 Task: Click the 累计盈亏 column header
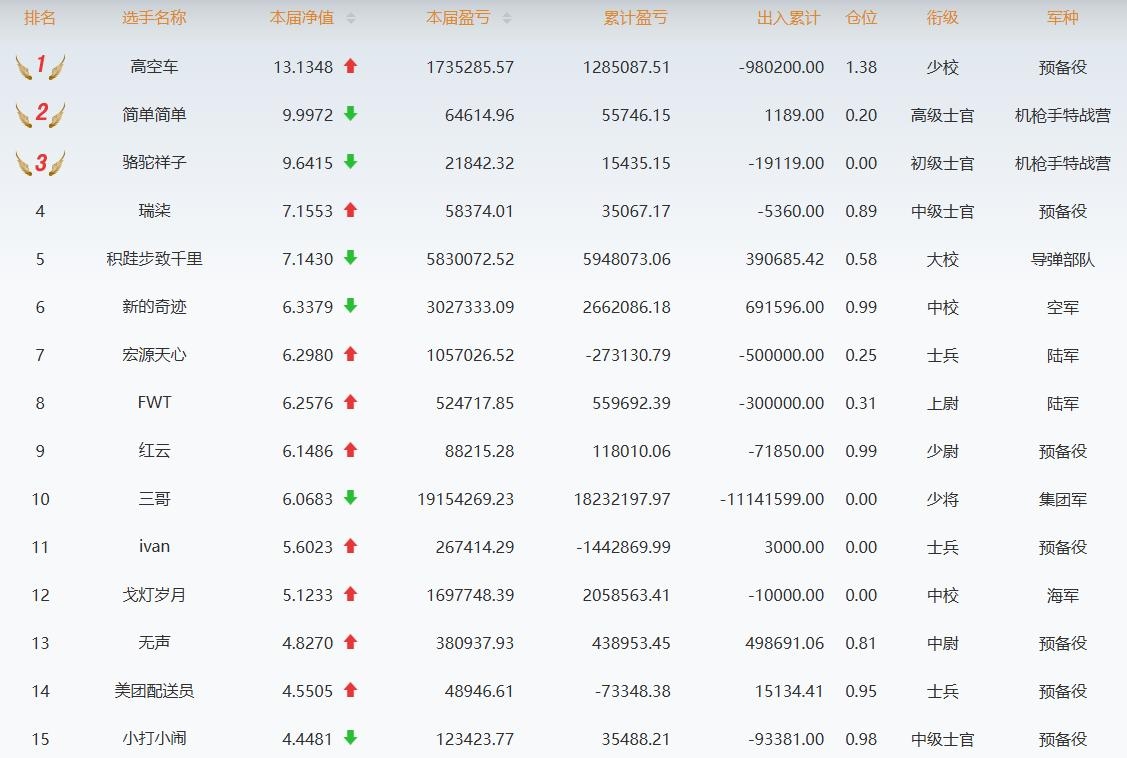coord(635,18)
